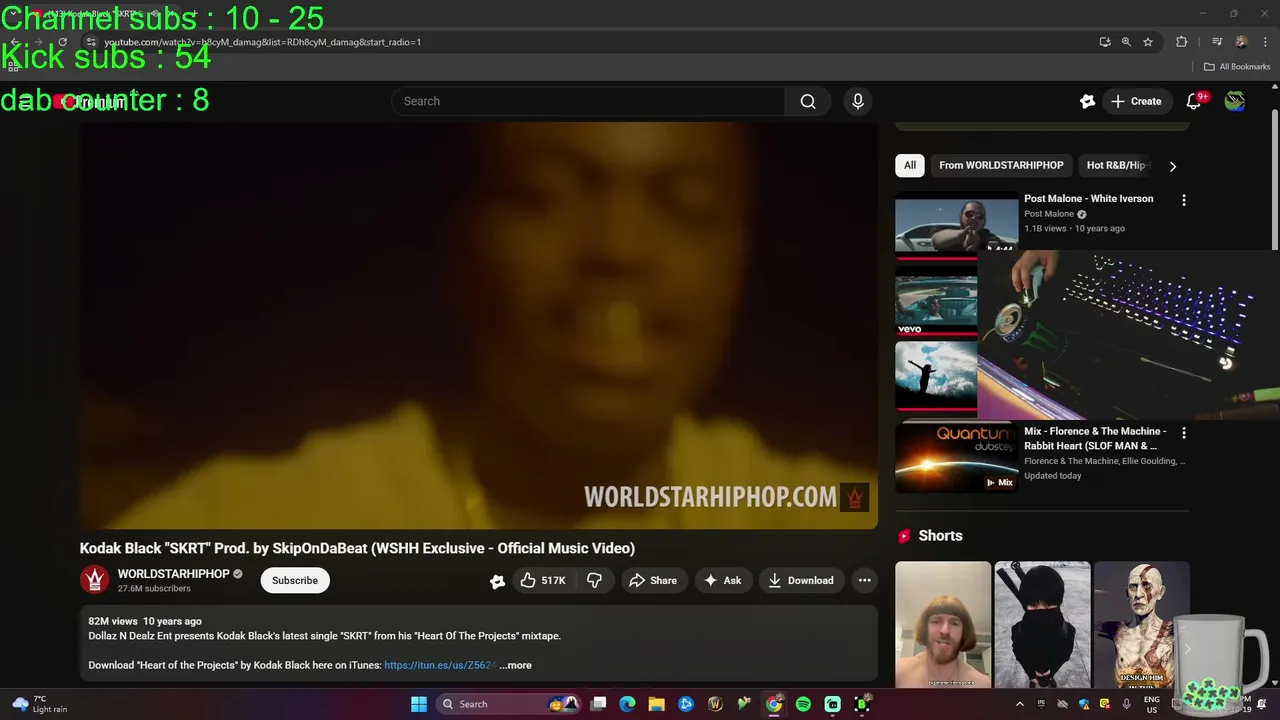This screenshot has height=720, width=1280.
Task: Click the sparkle icon beside Create
Action: coord(1088,101)
